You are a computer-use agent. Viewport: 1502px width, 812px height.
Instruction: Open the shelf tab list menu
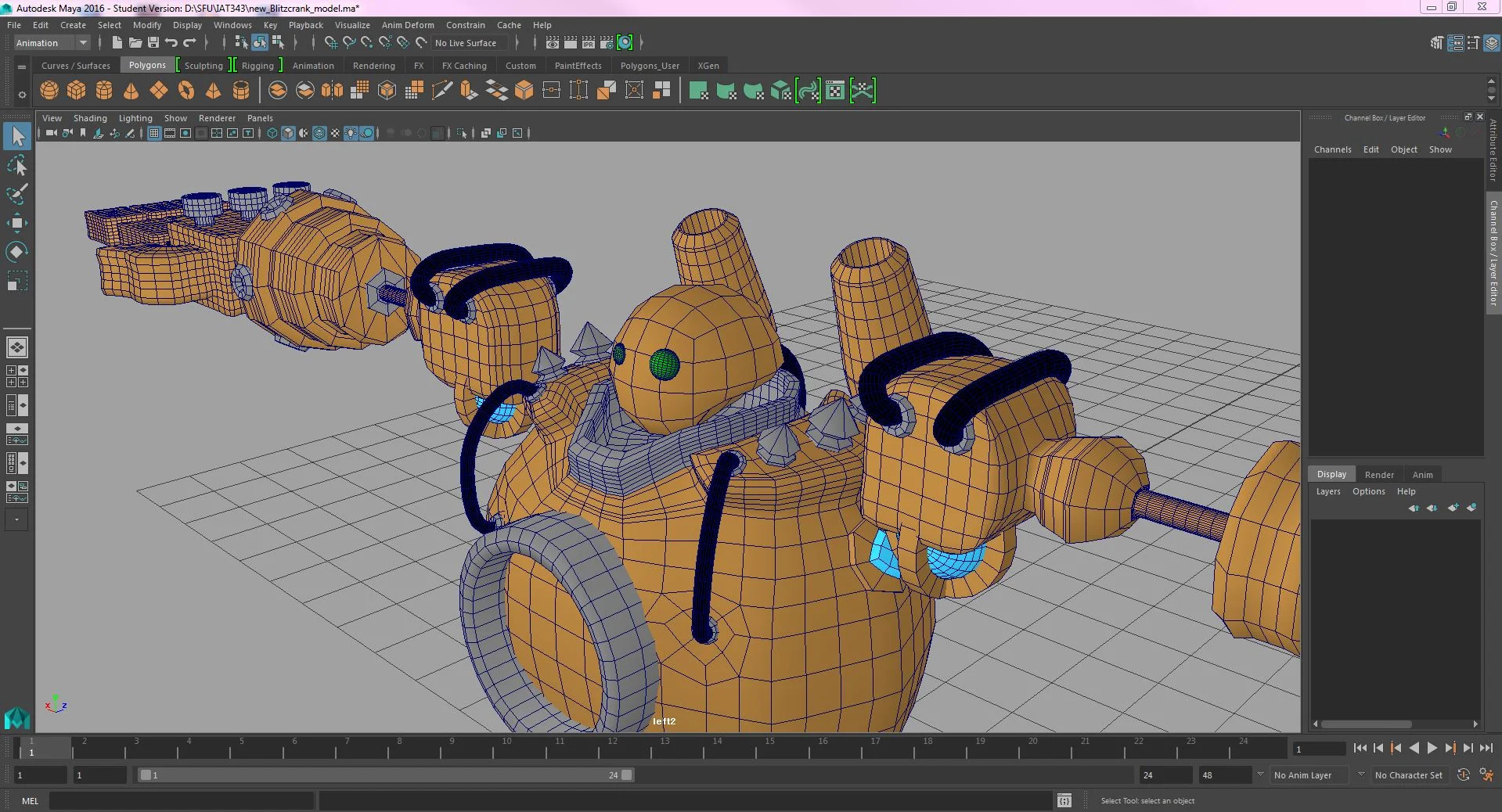[22, 66]
